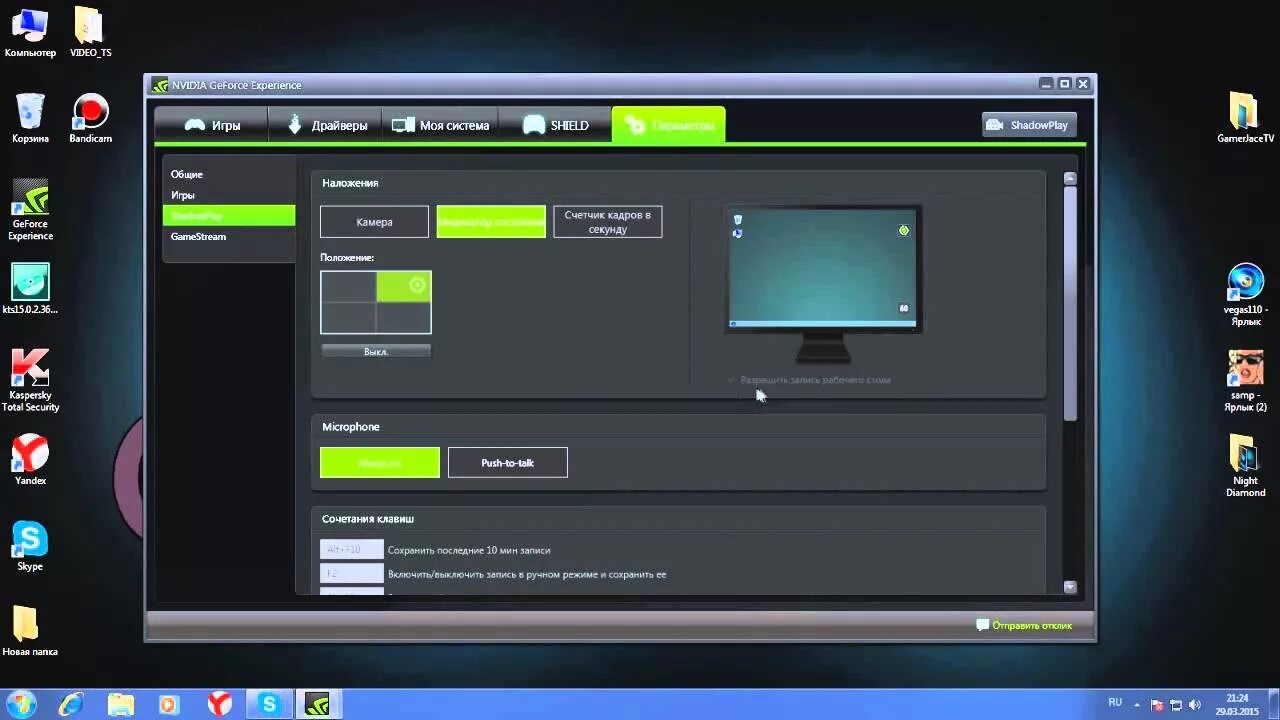Select the always-on microphone mode
Viewport: 1280px width, 720px height.
380,462
